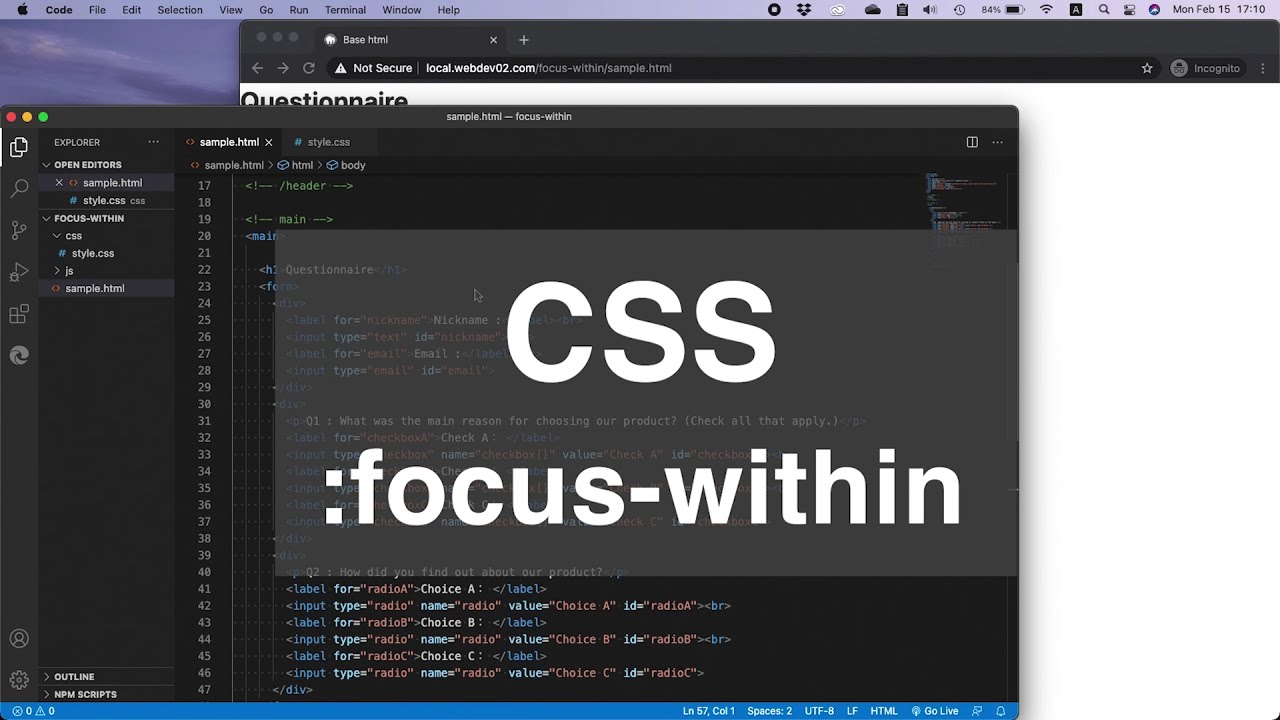Close the sample.html editor tab
Screen dimensions: 1280x720
[x=268, y=142]
